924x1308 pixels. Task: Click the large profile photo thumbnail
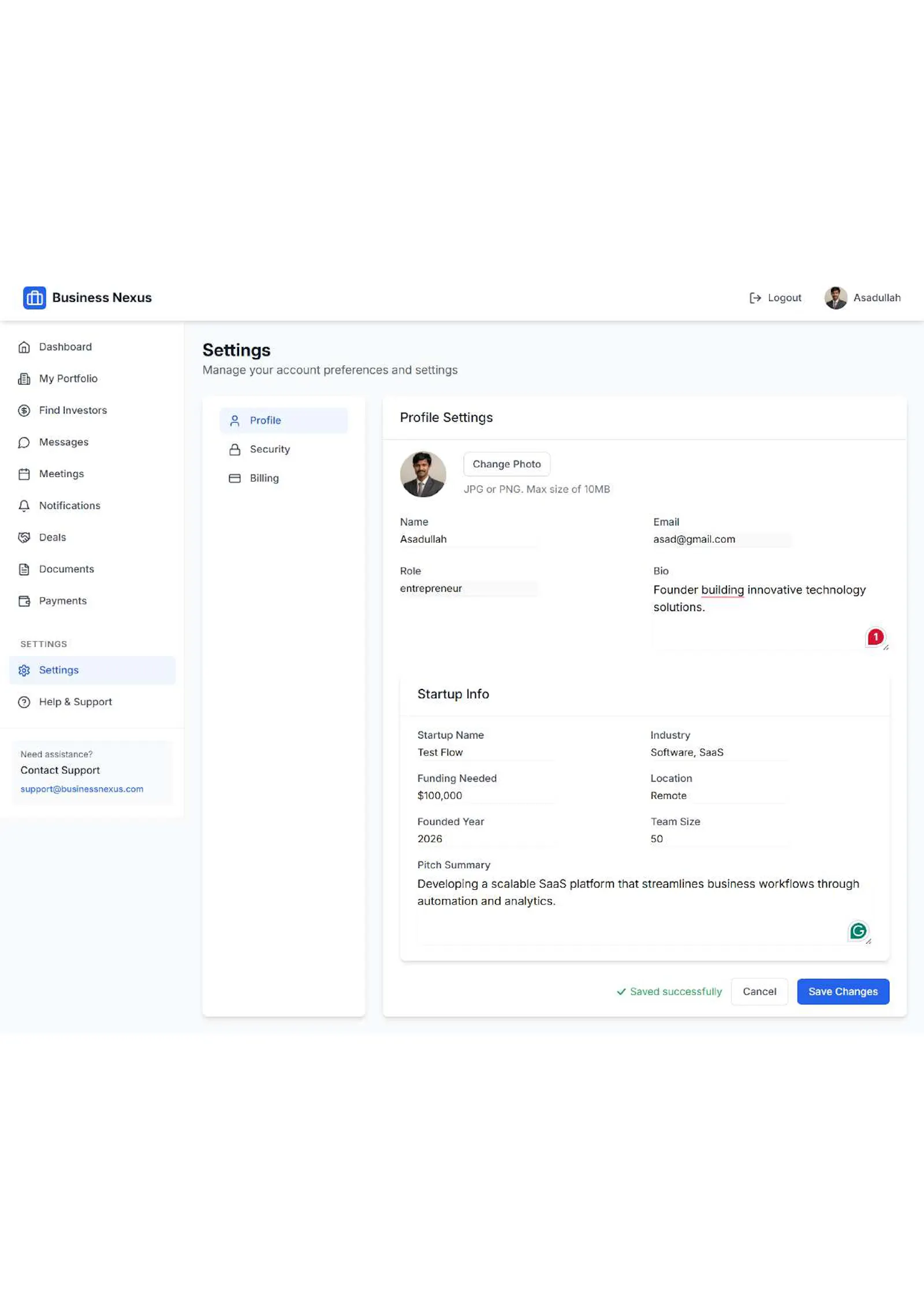tap(423, 475)
